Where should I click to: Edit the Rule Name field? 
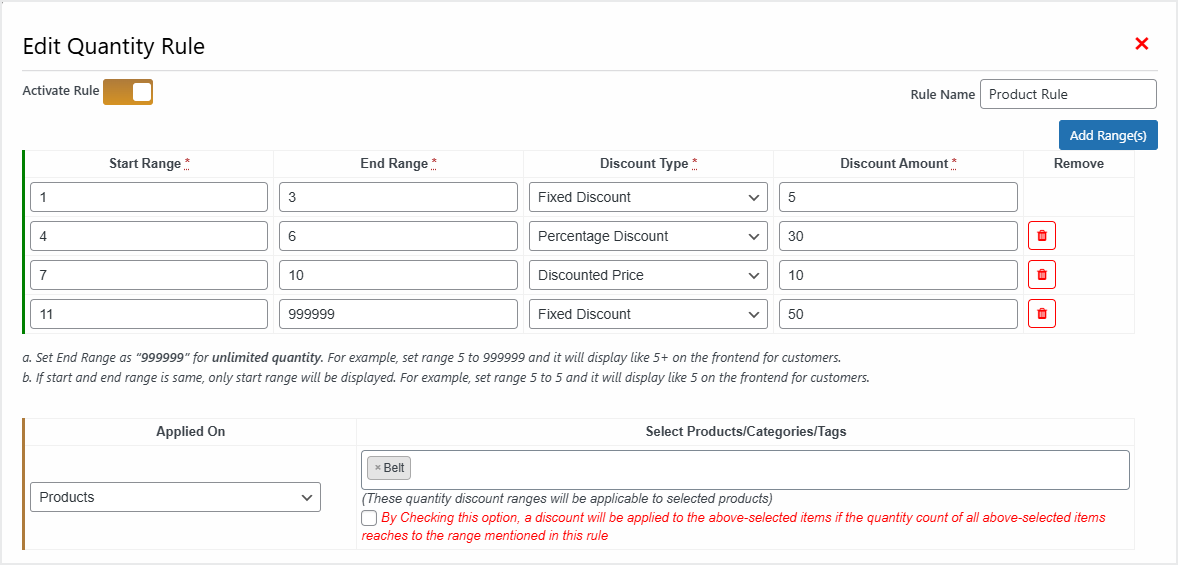point(1068,94)
